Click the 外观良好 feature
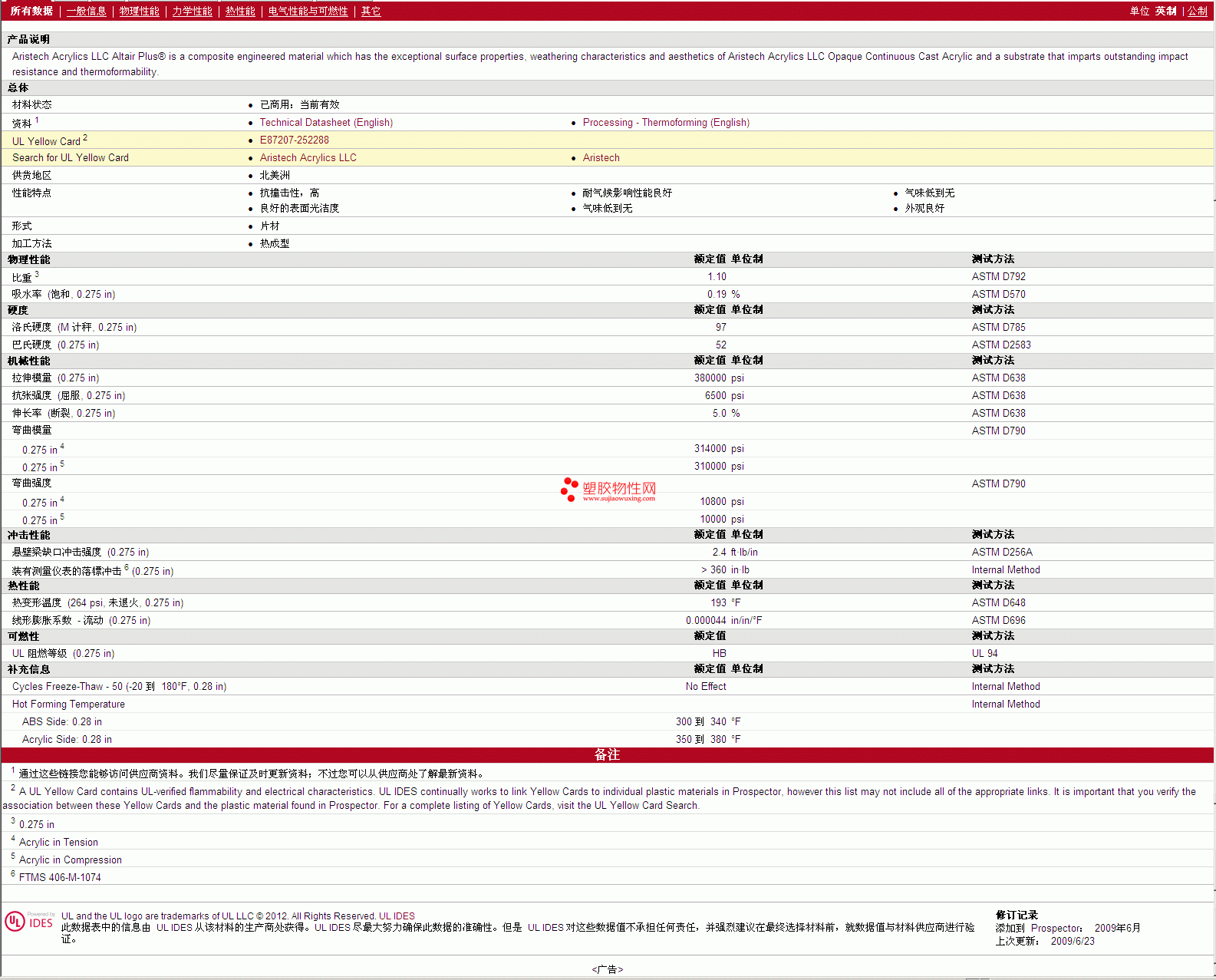 click(924, 208)
